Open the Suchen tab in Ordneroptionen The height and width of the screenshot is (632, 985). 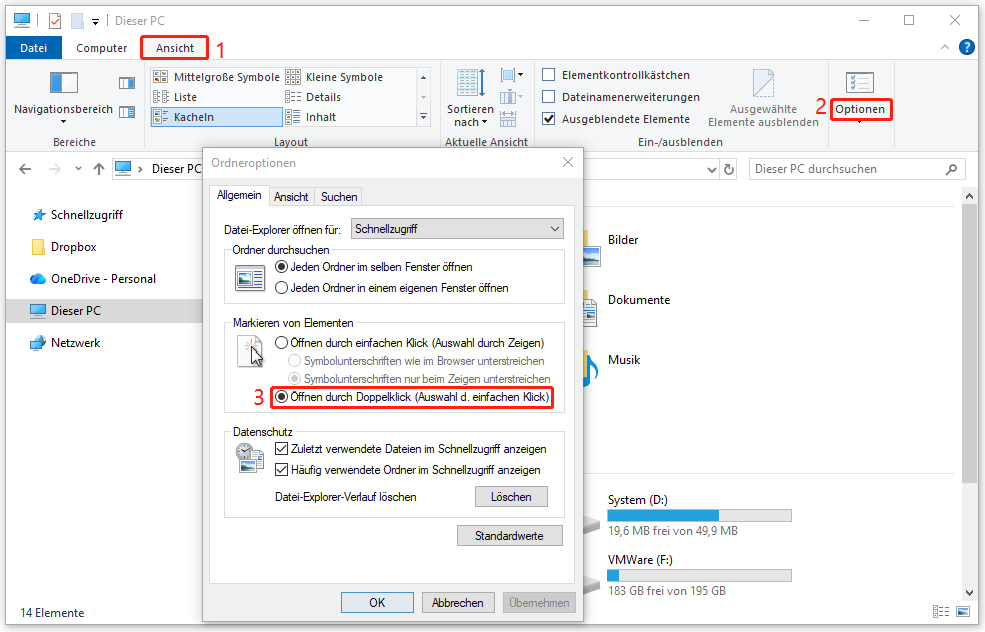[x=339, y=197]
